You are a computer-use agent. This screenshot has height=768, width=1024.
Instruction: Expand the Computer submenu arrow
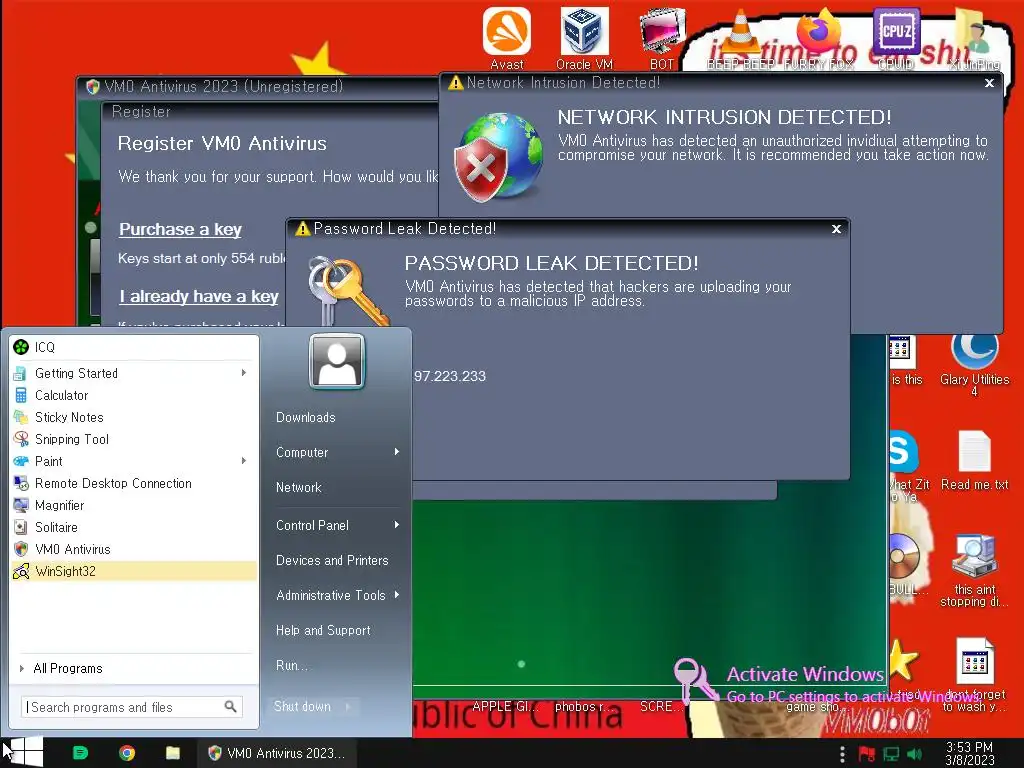pyautogui.click(x=396, y=452)
